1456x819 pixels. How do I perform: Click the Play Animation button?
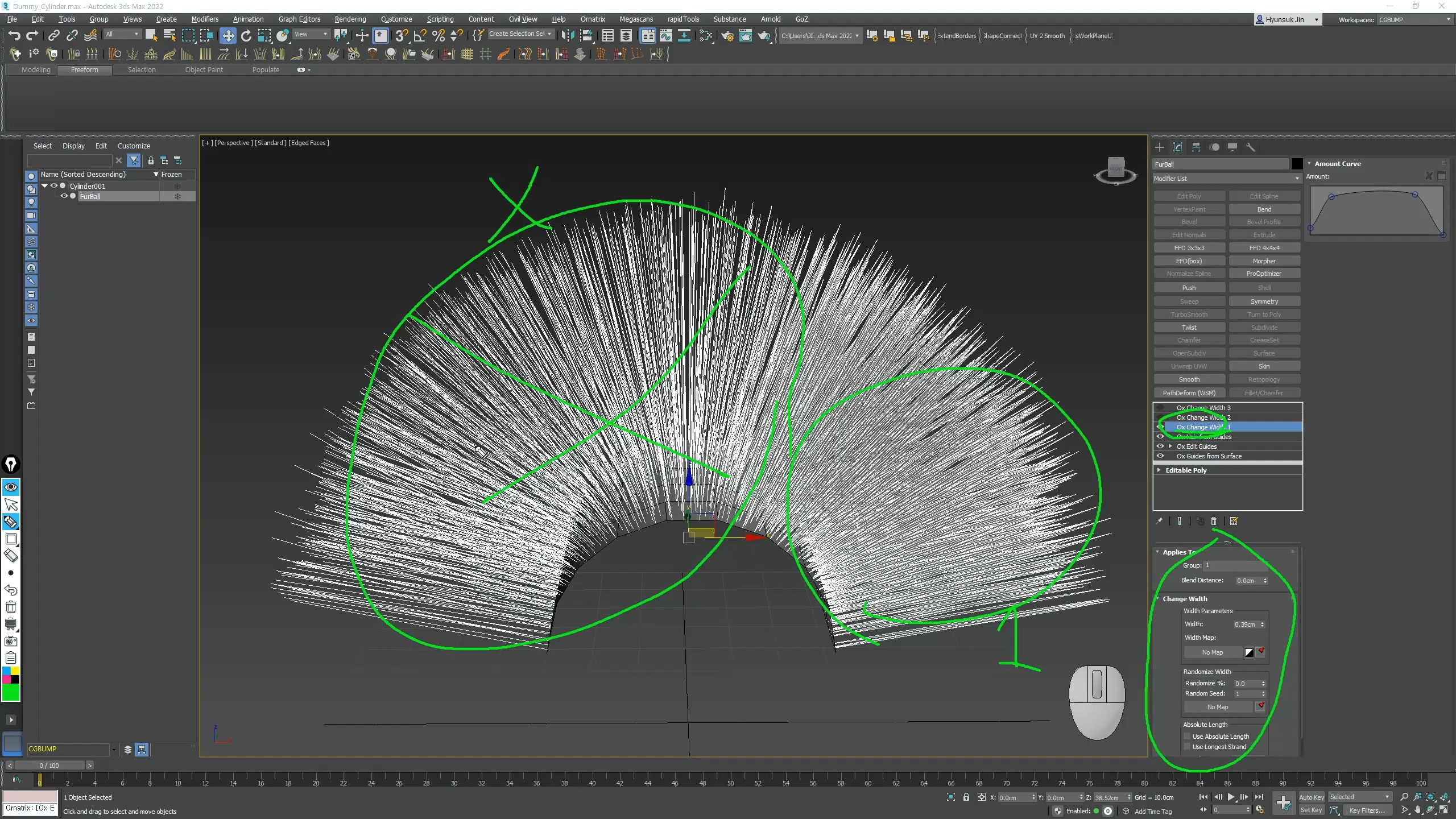click(x=1231, y=797)
